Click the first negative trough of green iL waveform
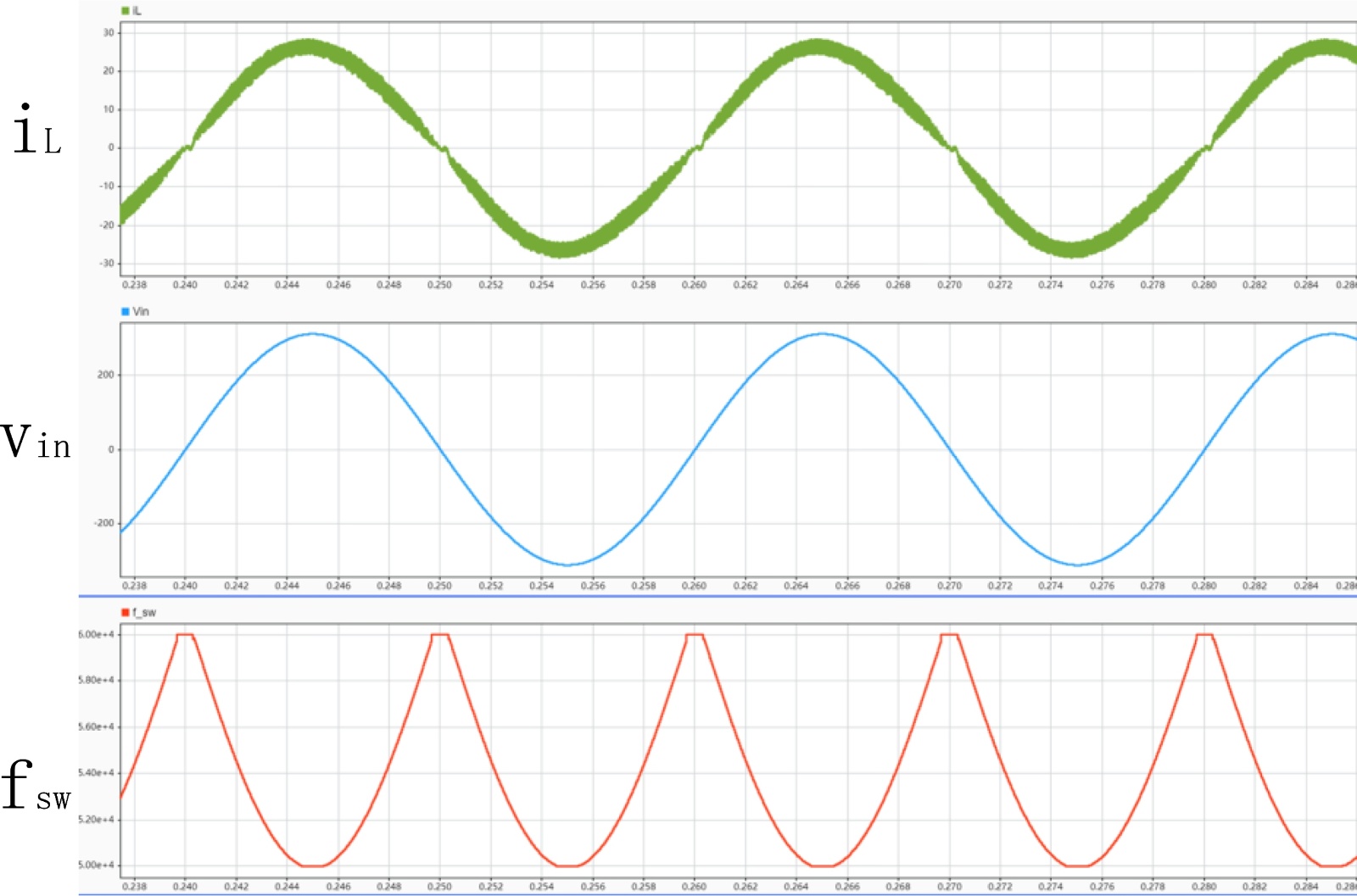 click(563, 248)
